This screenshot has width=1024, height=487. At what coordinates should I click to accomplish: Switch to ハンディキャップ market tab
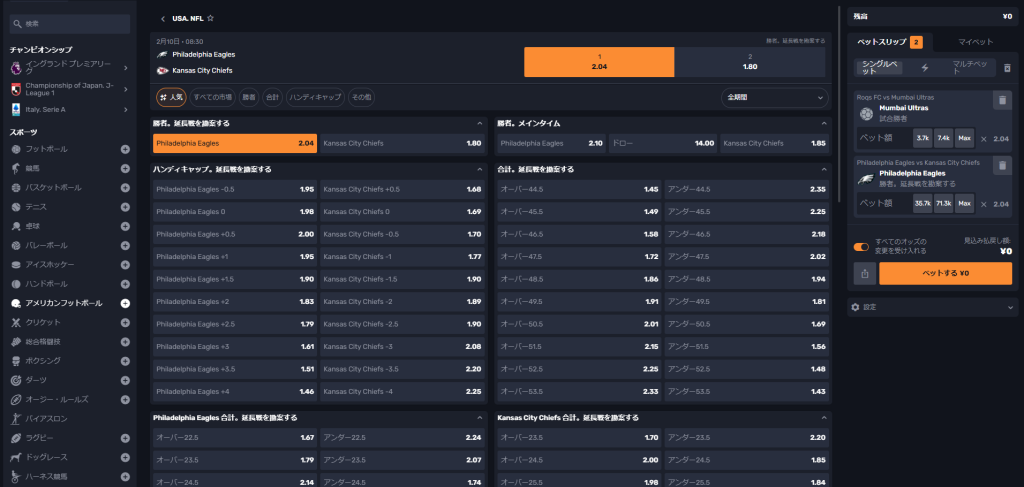pyautogui.click(x=315, y=97)
